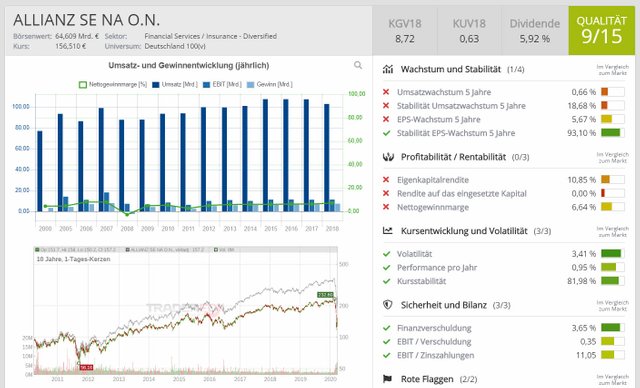The height and width of the screenshot is (388, 640).
Task: Click the red X beside Eigenkapitalrendite
Action: point(386,180)
